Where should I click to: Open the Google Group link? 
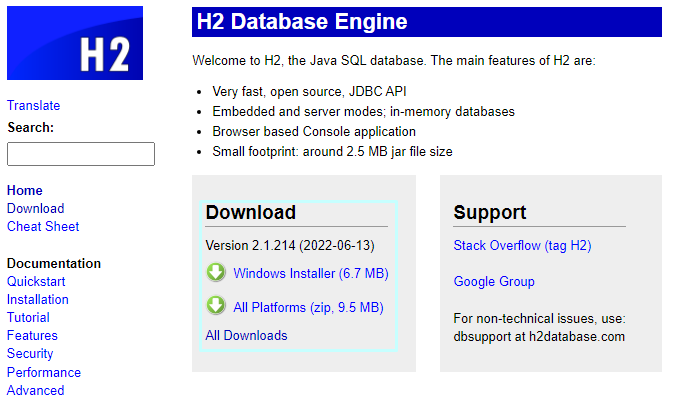[494, 281]
